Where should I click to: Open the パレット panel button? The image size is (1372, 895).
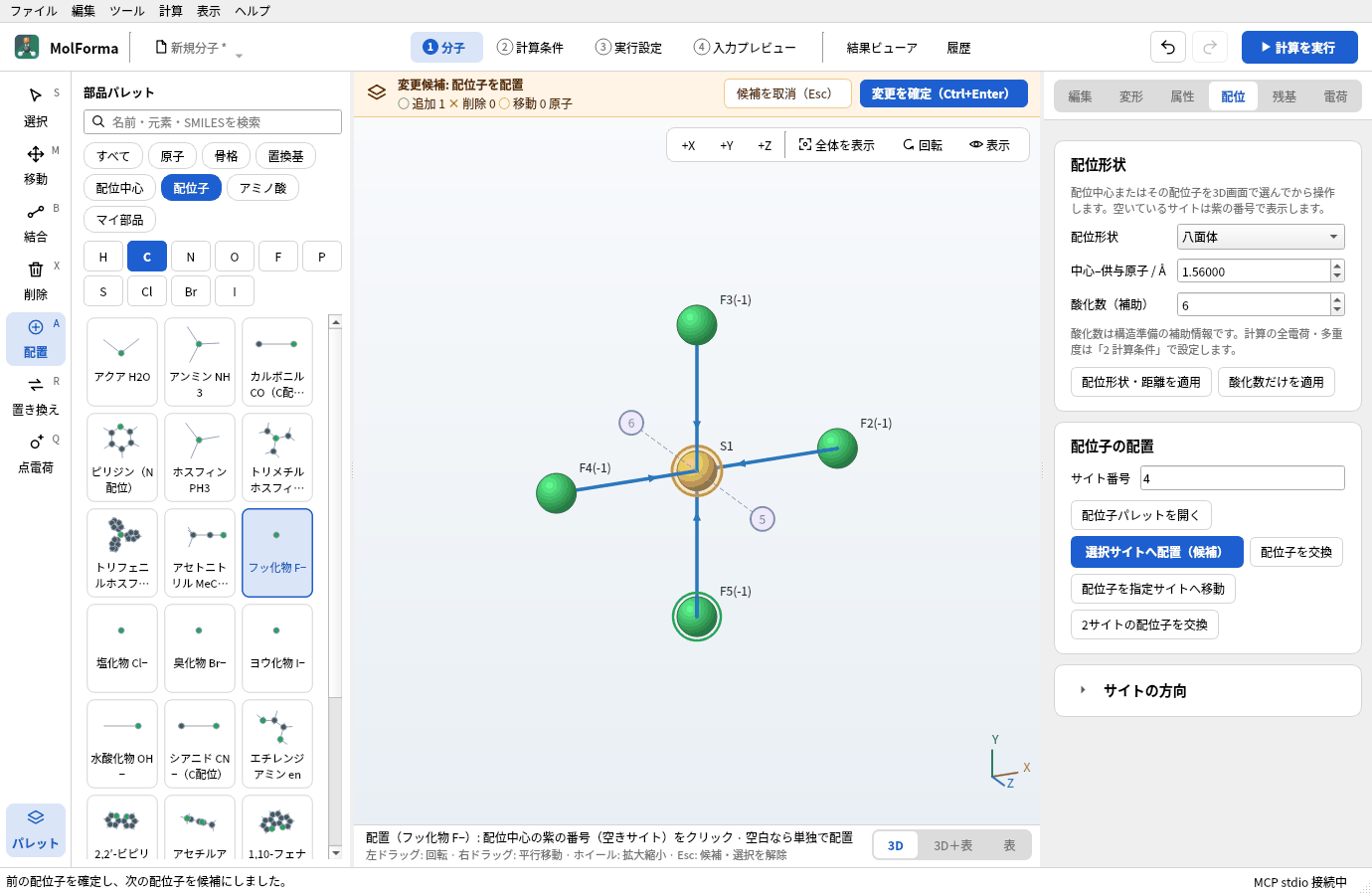pyautogui.click(x=36, y=829)
